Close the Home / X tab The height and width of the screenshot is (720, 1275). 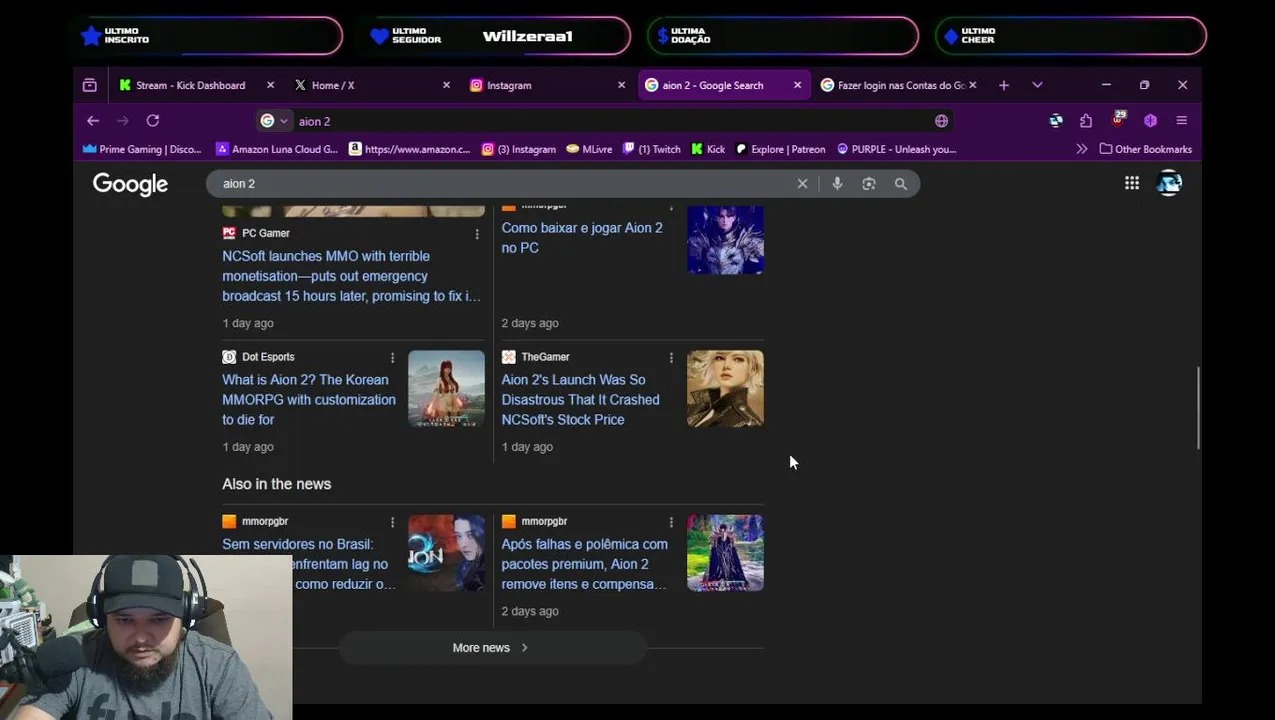(446, 85)
